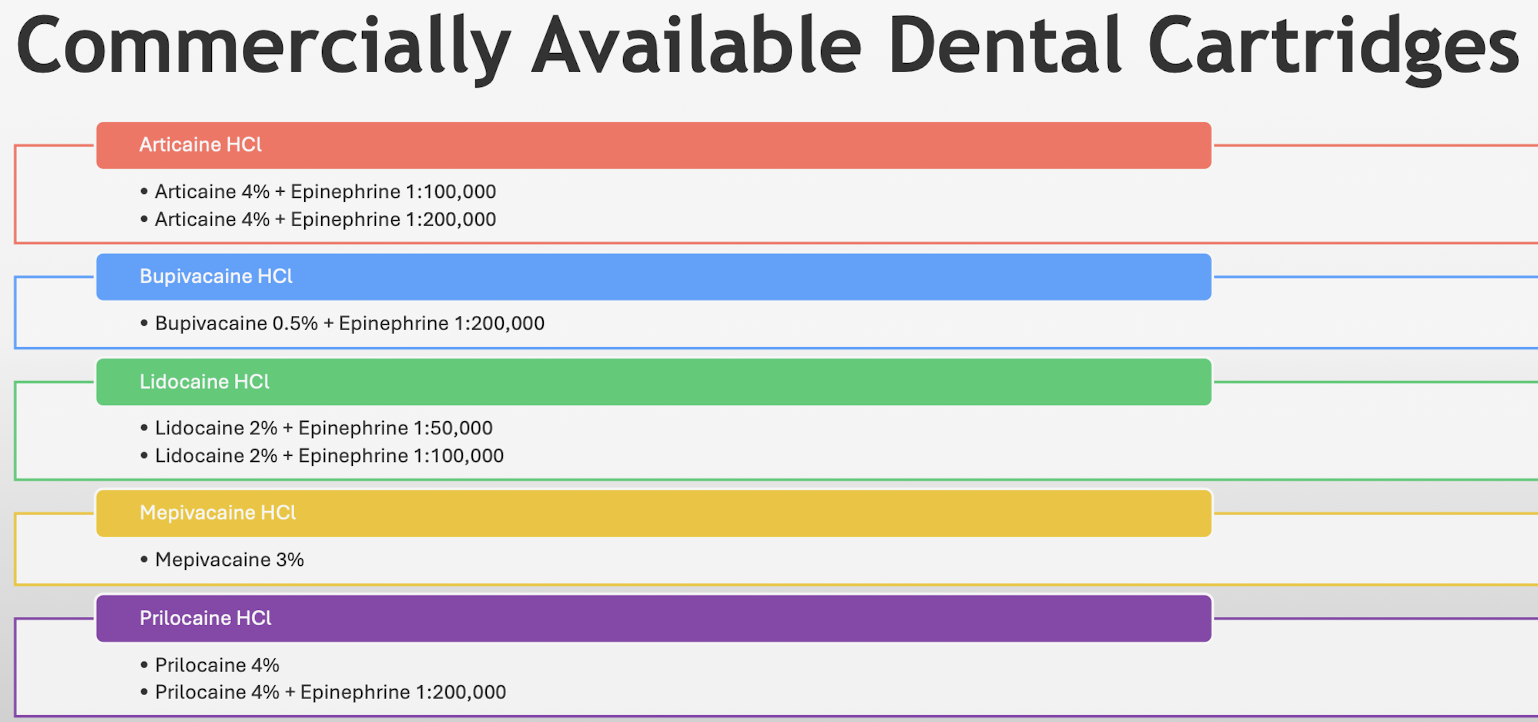Click the red bracket line left of Articaine bullets
This screenshot has height=722, width=1538.
tap(15, 195)
